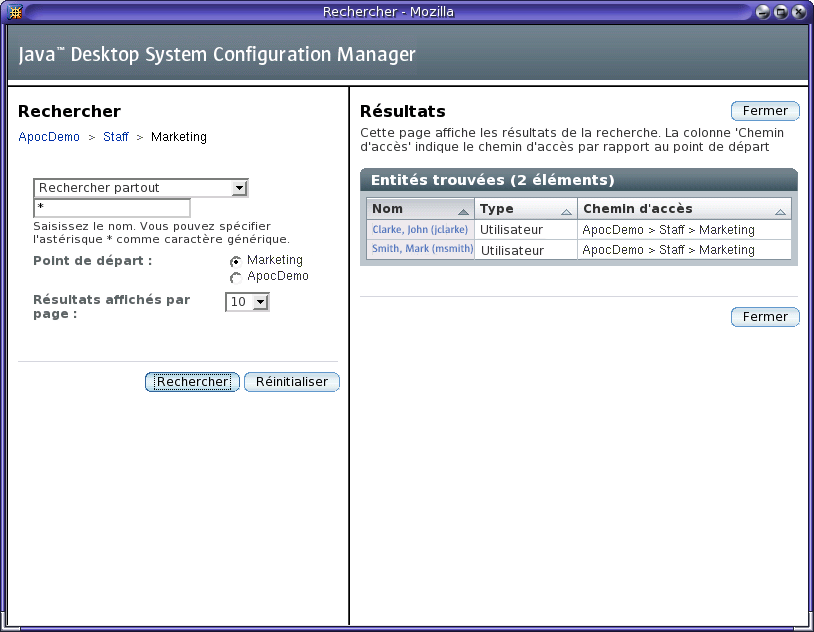Open Staff breadcrumb link
The height and width of the screenshot is (632, 814).
pos(115,137)
